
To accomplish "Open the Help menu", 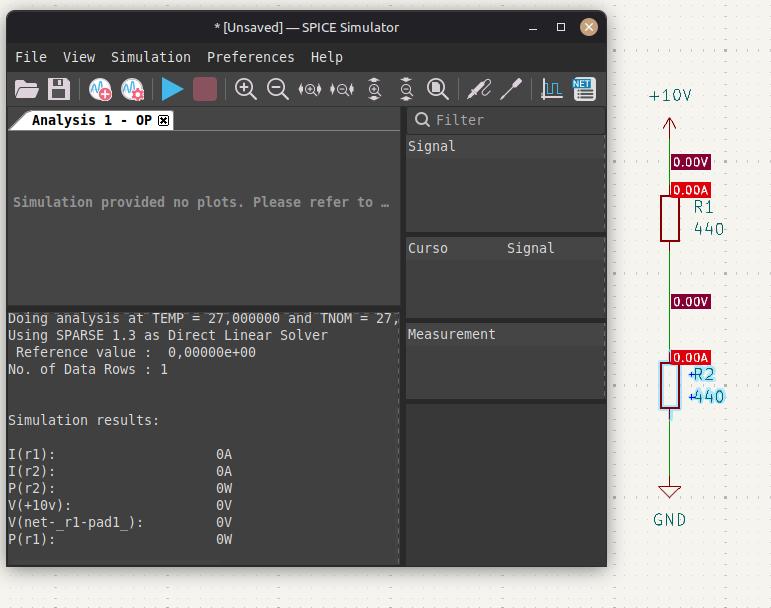I will [326, 57].
